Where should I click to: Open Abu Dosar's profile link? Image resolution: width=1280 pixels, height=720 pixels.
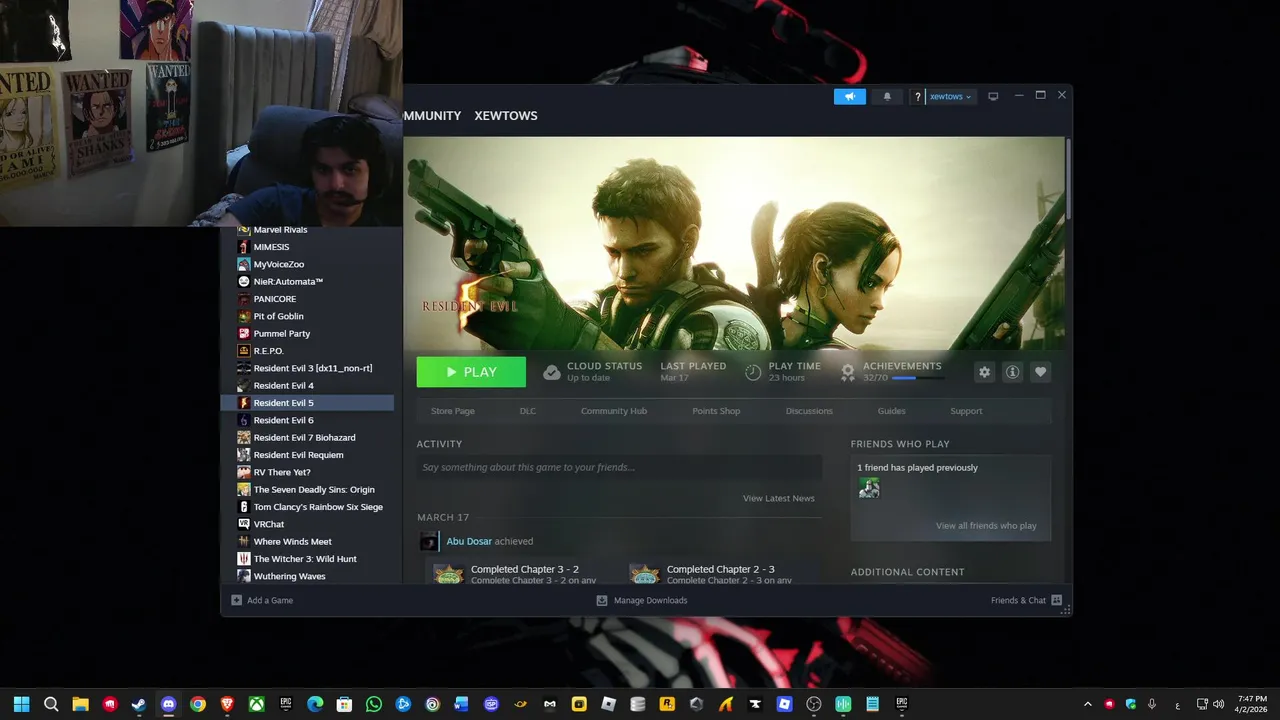pyautogui.click(x=469, y=541)
